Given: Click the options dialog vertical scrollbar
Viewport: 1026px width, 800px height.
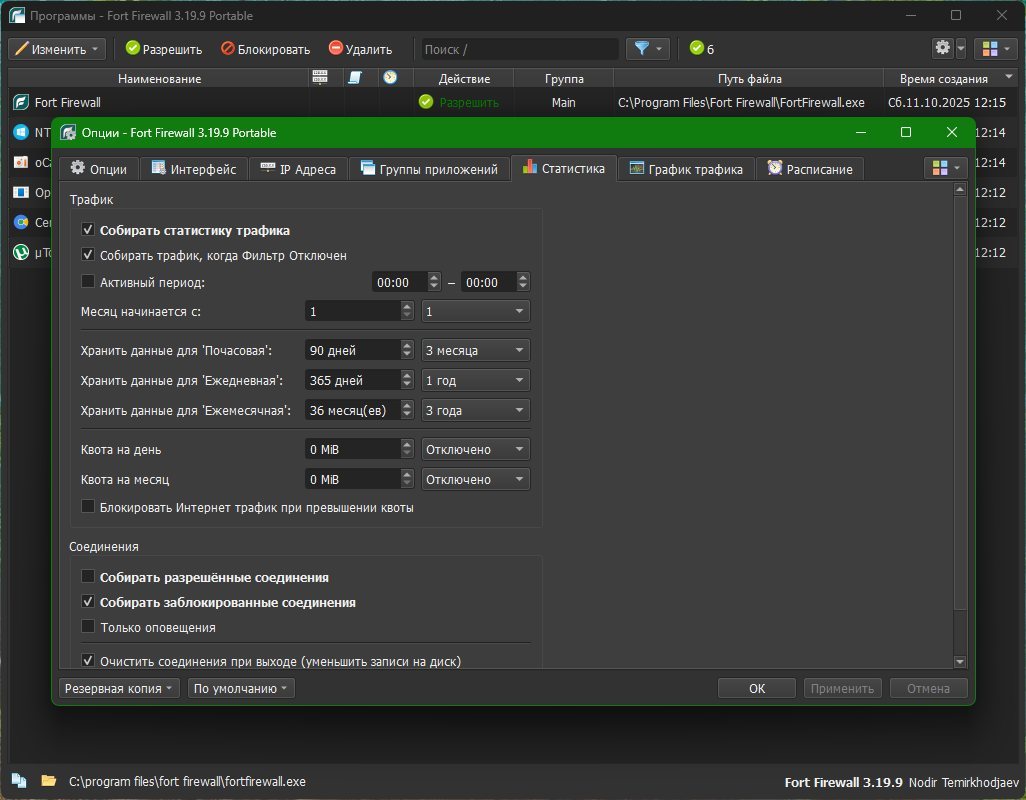Looking at the screenshot, I should tap(961, 400).
